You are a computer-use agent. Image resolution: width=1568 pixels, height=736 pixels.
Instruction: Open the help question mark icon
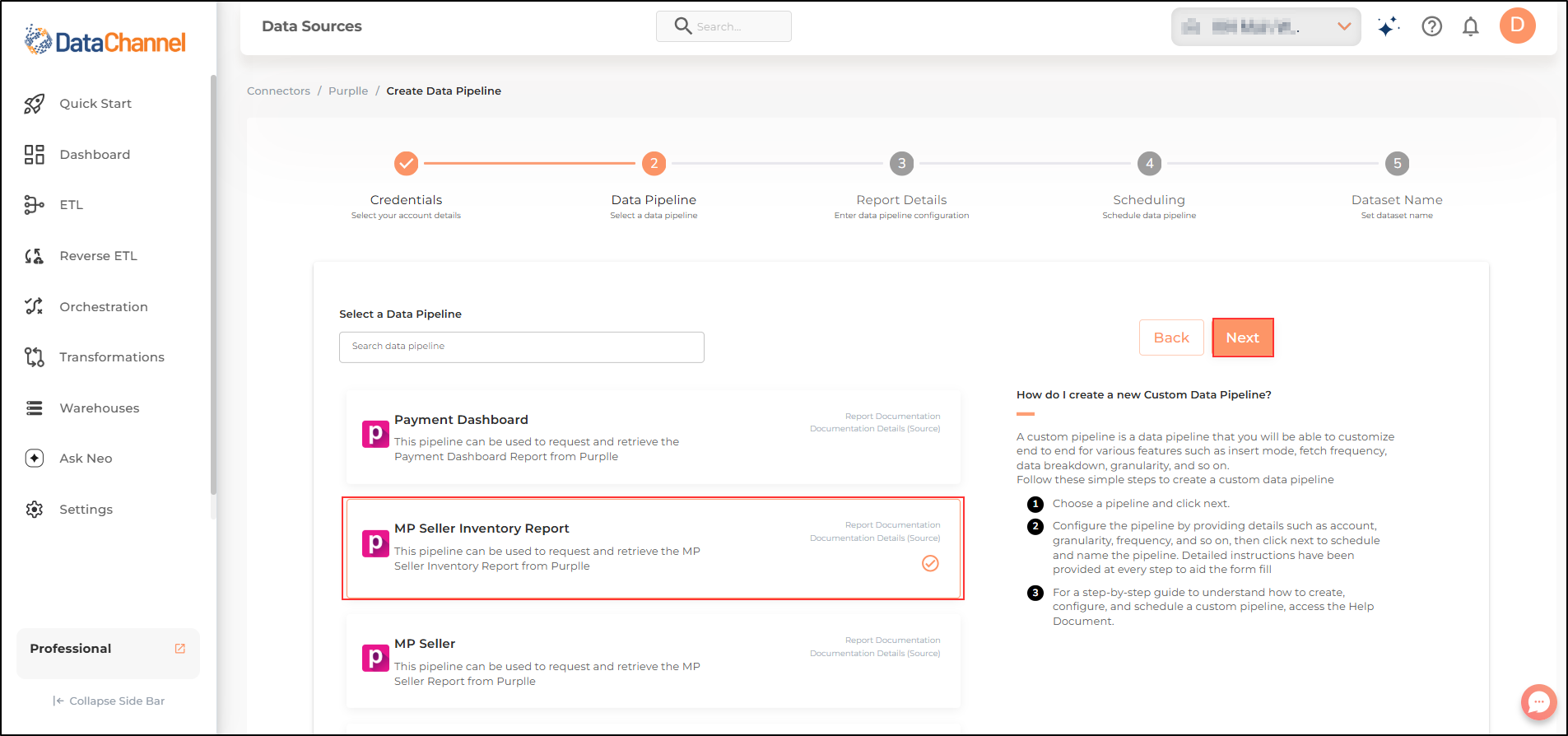tap(1432, 27)
